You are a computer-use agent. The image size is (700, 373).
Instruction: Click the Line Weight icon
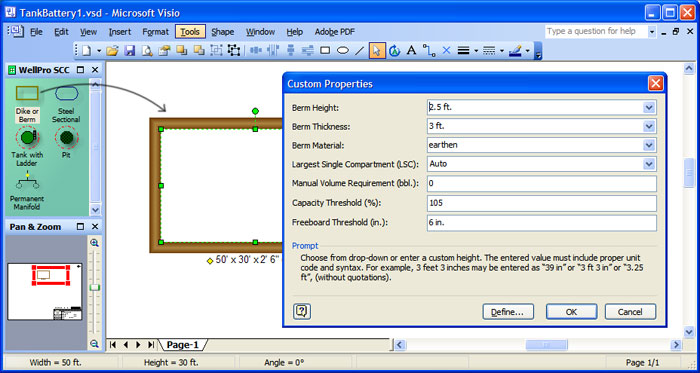[x=463, y=50]
